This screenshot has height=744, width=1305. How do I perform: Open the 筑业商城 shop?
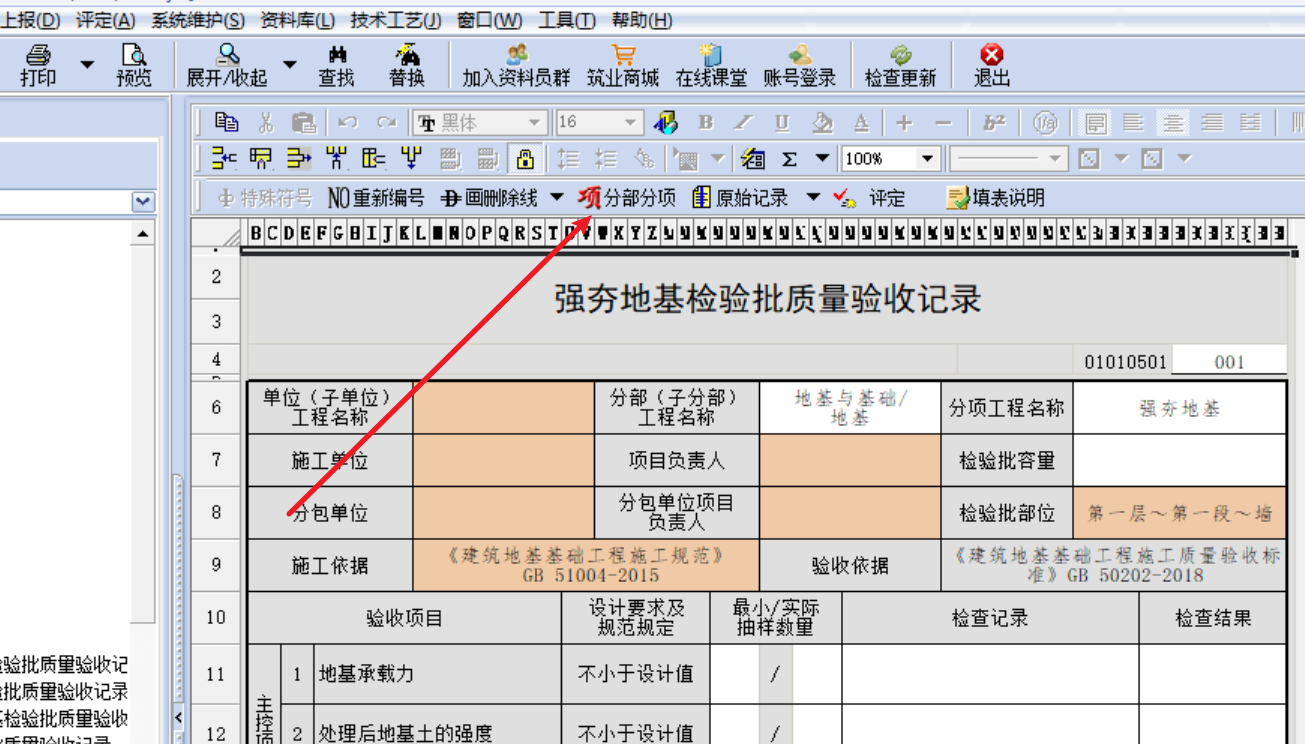(623, 65)
